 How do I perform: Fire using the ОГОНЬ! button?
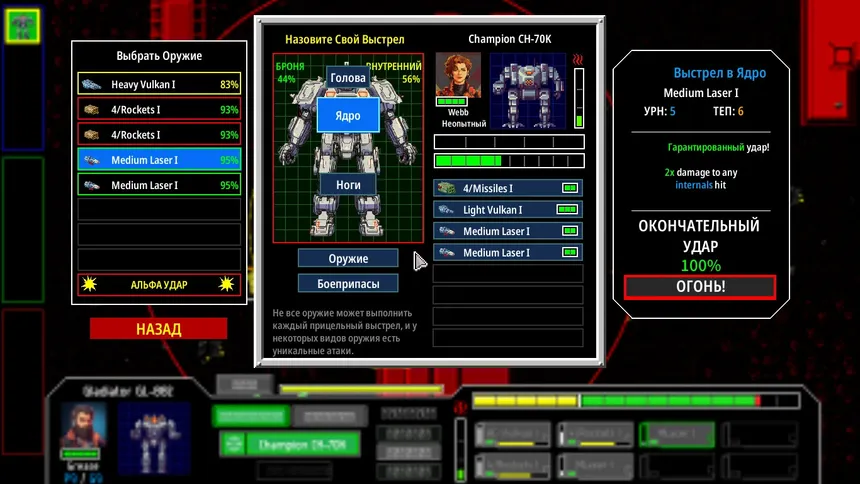[700, 286]
